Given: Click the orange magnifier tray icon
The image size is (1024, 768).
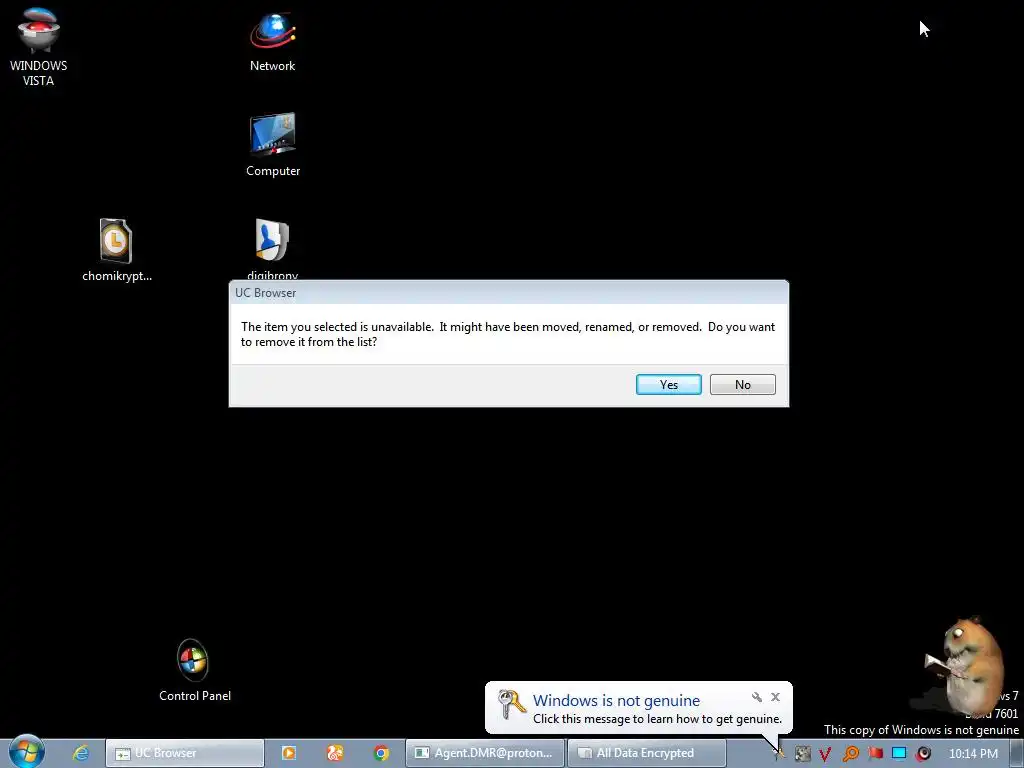Looking at the screenshot, I should pos(850,754).
